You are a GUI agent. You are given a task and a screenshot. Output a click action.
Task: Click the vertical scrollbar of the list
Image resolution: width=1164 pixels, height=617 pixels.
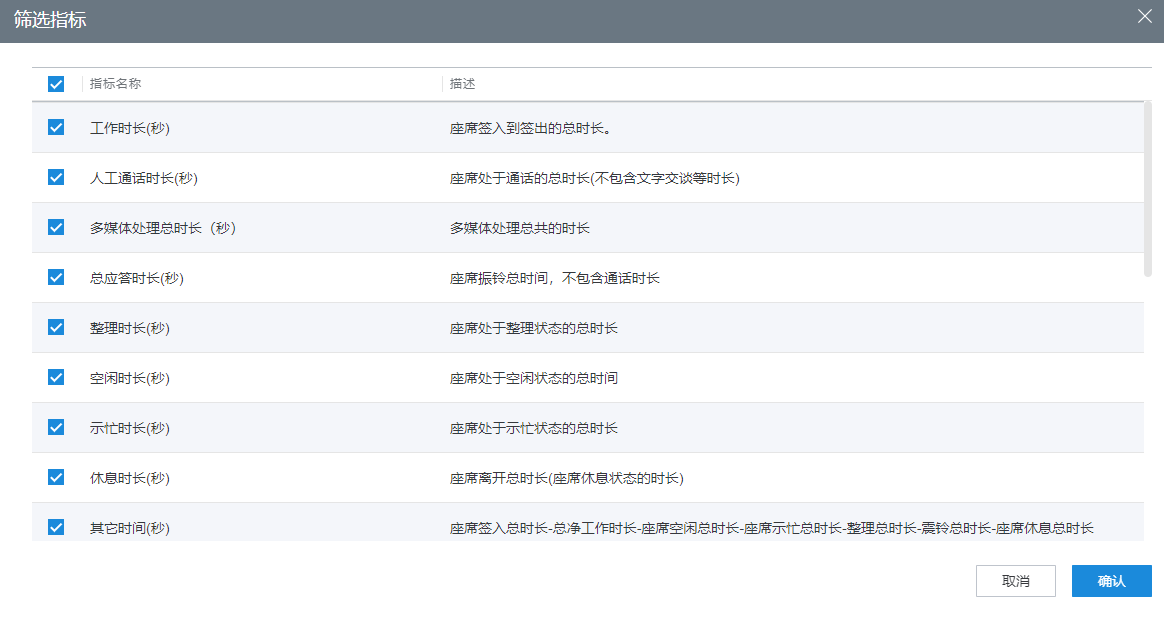[1148, 189]
